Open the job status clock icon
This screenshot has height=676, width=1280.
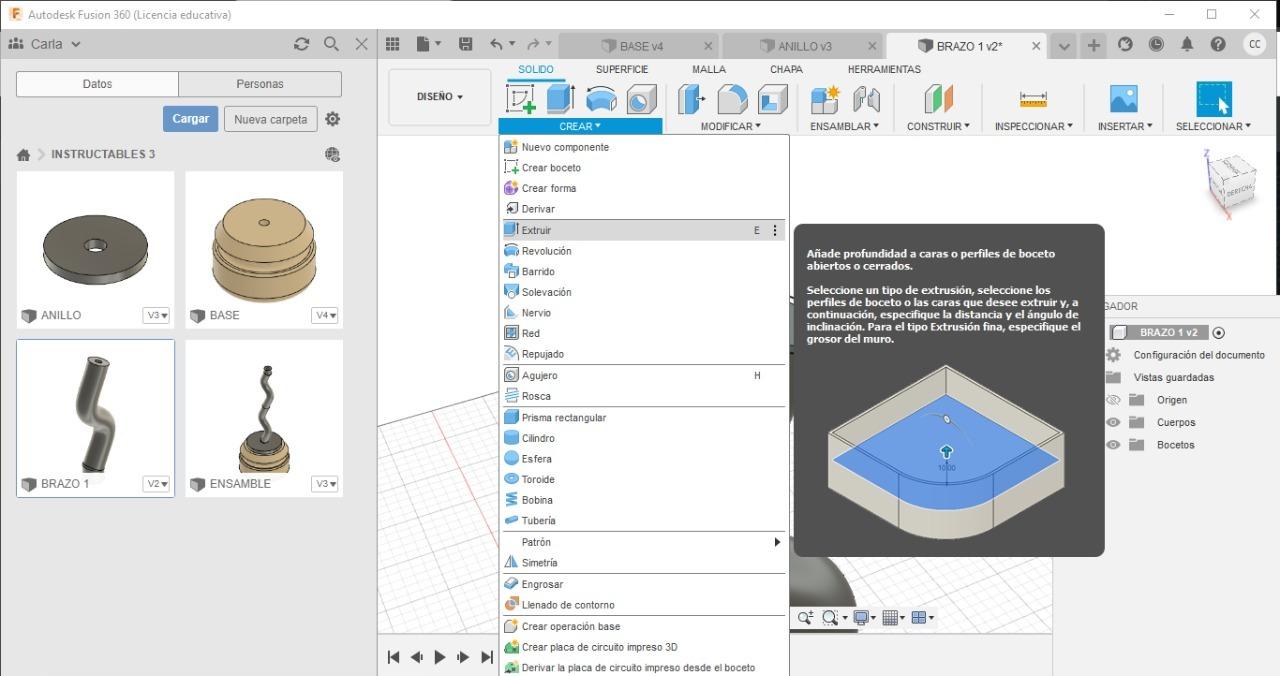(x=1156, y=44)
